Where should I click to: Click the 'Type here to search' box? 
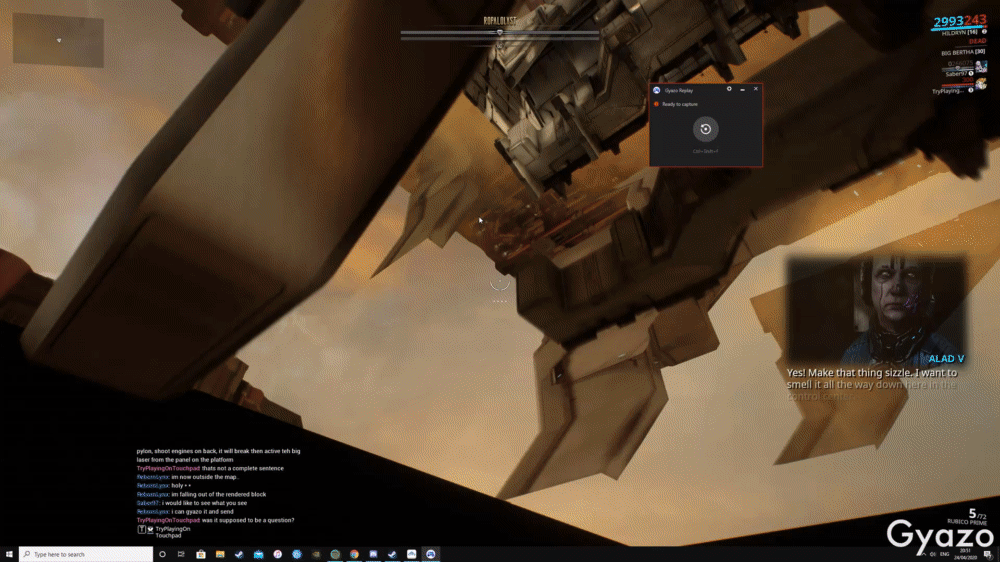86,554
